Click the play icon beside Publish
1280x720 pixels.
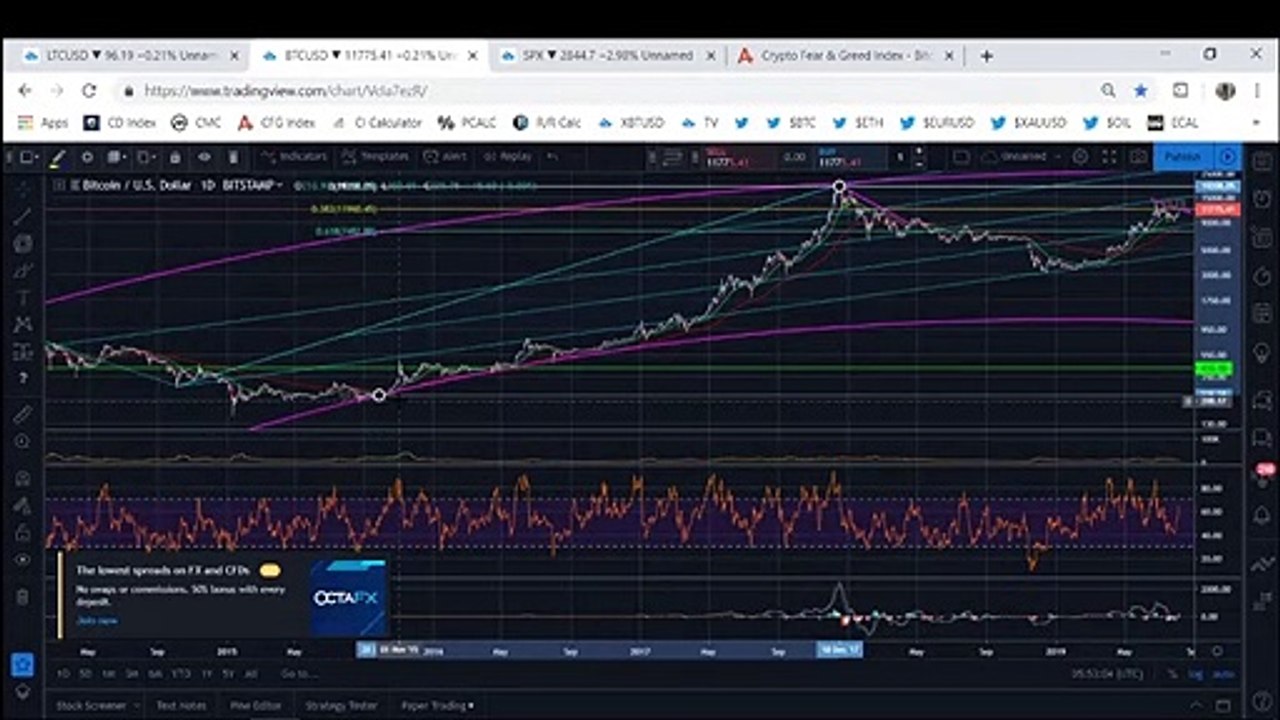1227,157
